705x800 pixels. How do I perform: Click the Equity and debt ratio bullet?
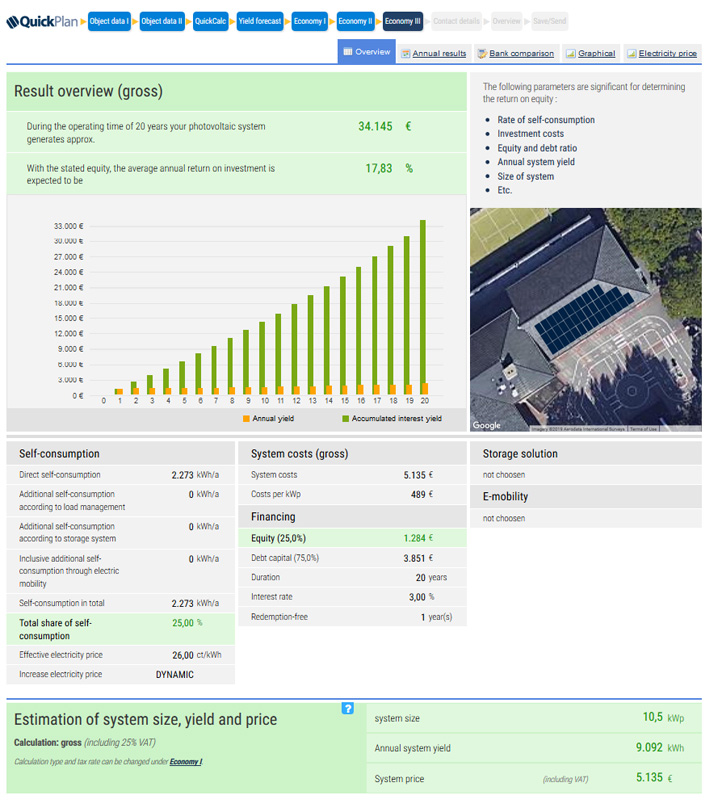(537, 148)
